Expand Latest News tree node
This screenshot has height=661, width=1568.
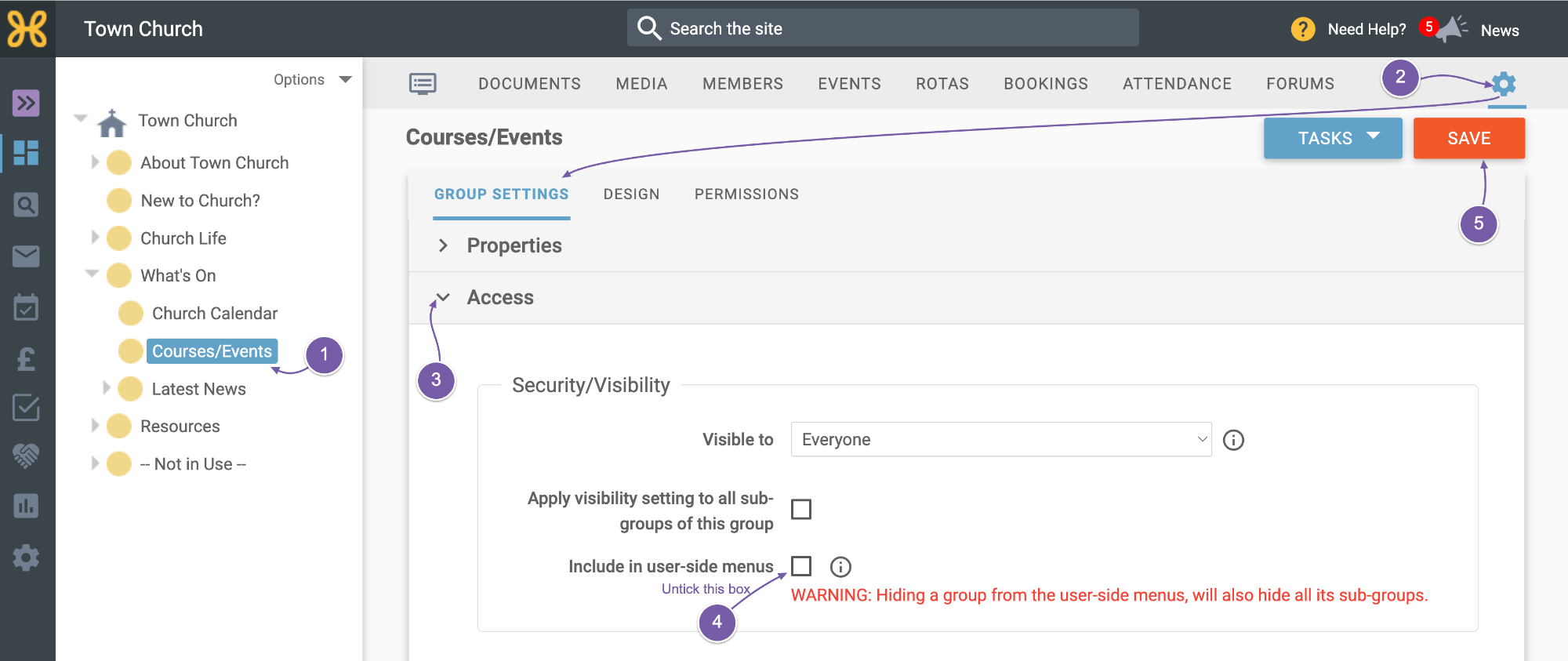(107, 388)
